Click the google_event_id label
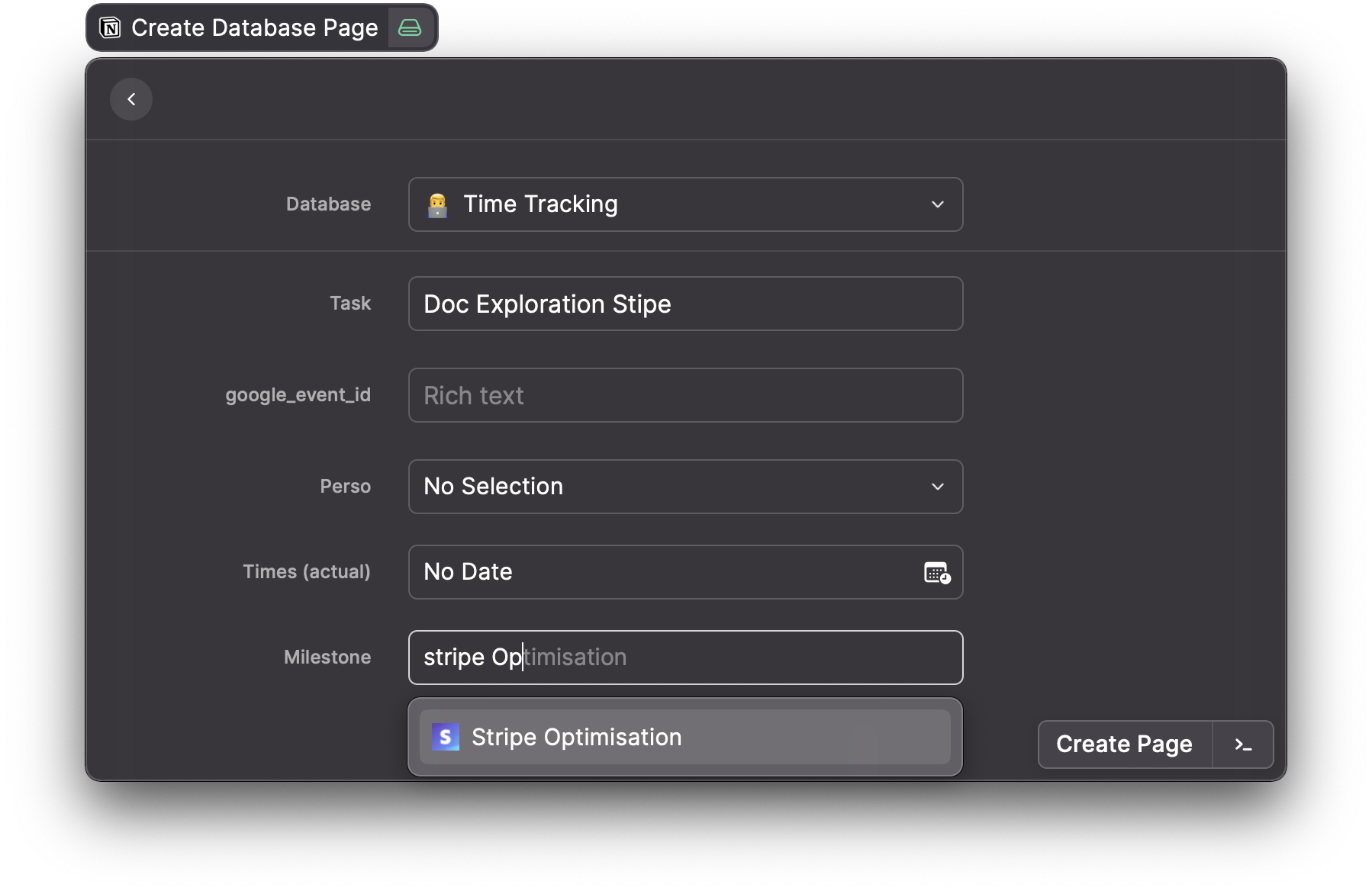1372x894 pixels. point(298,395)
